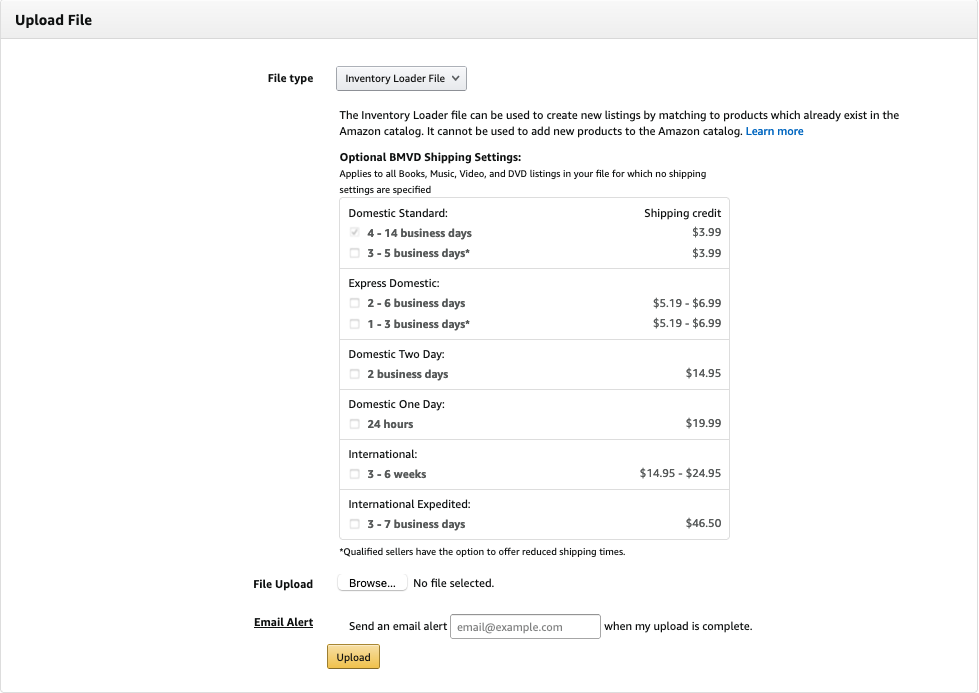The width and height of the screenshot is (979, 693).
Task: Click the No file selected text
Action: (x=454, y=583)
